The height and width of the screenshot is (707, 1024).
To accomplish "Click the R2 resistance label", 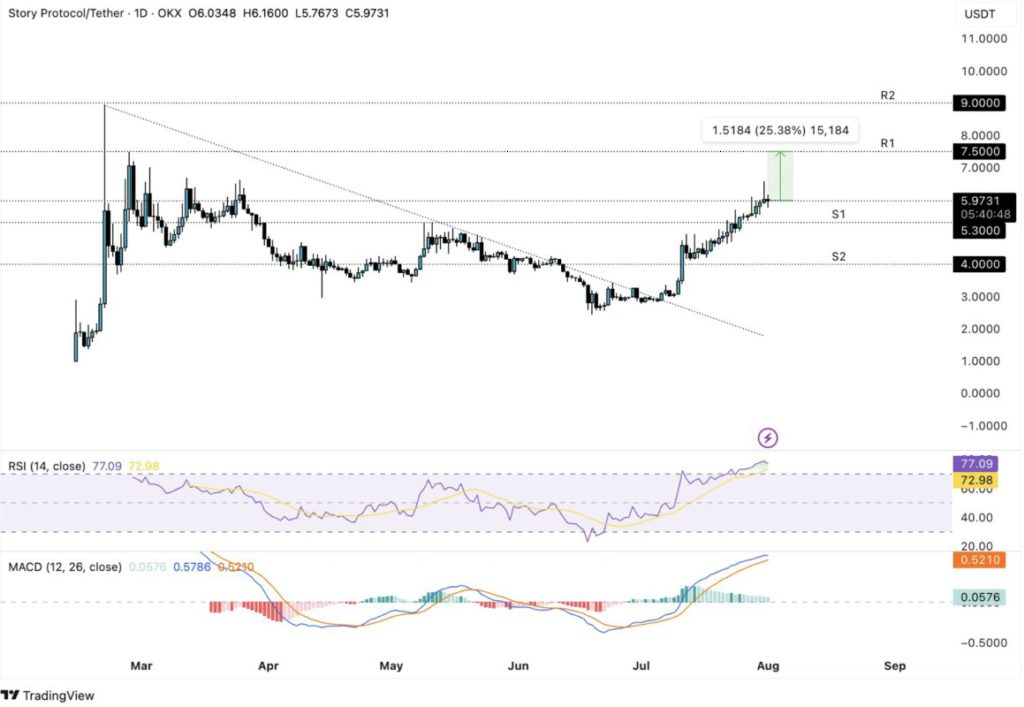I will (887, 95).
